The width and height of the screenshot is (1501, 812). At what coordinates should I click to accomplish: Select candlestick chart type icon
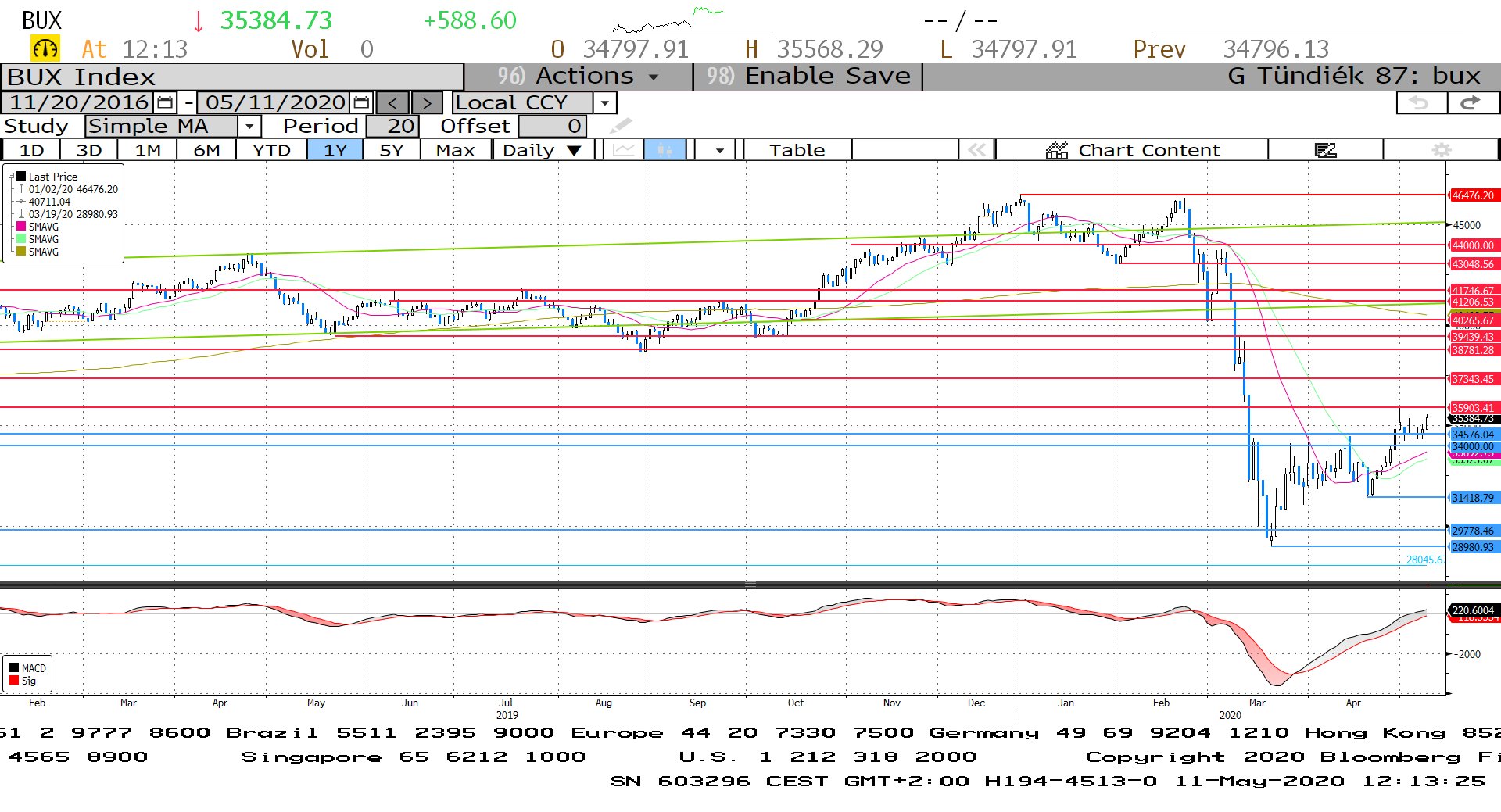(x=665, y=150)
